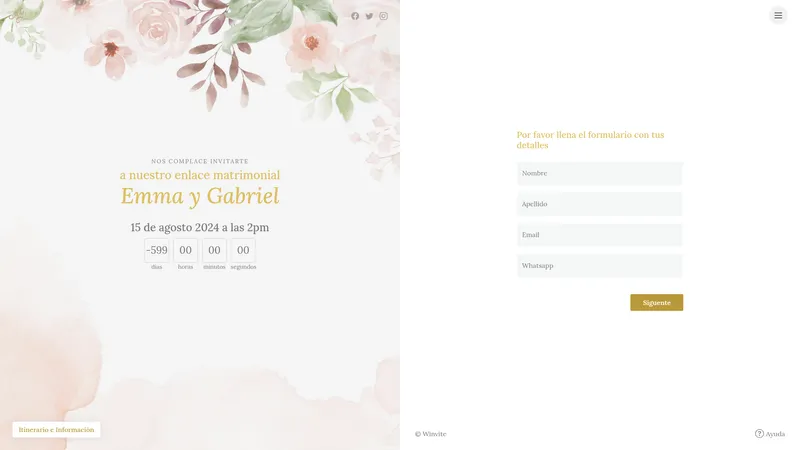Open the Ayuda help link

(770, 434)
